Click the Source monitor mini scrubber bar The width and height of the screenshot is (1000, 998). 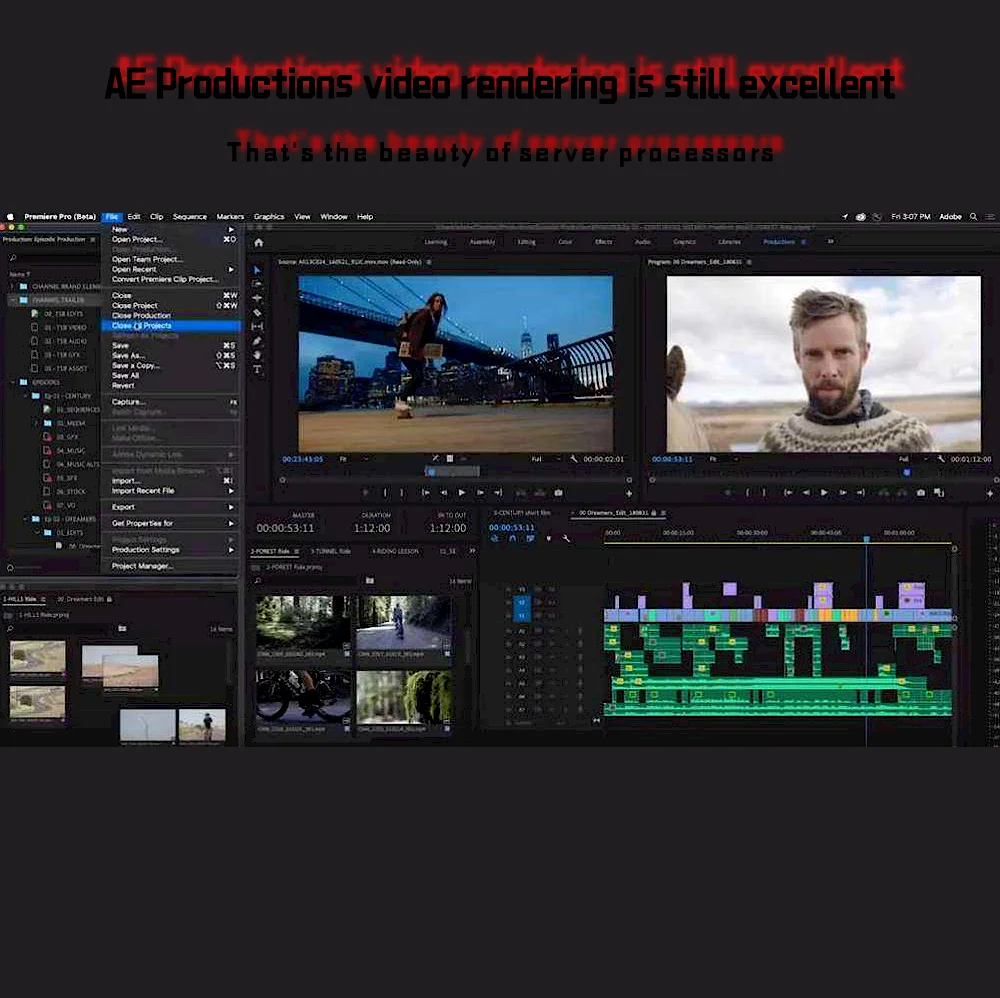click(452, 472)
